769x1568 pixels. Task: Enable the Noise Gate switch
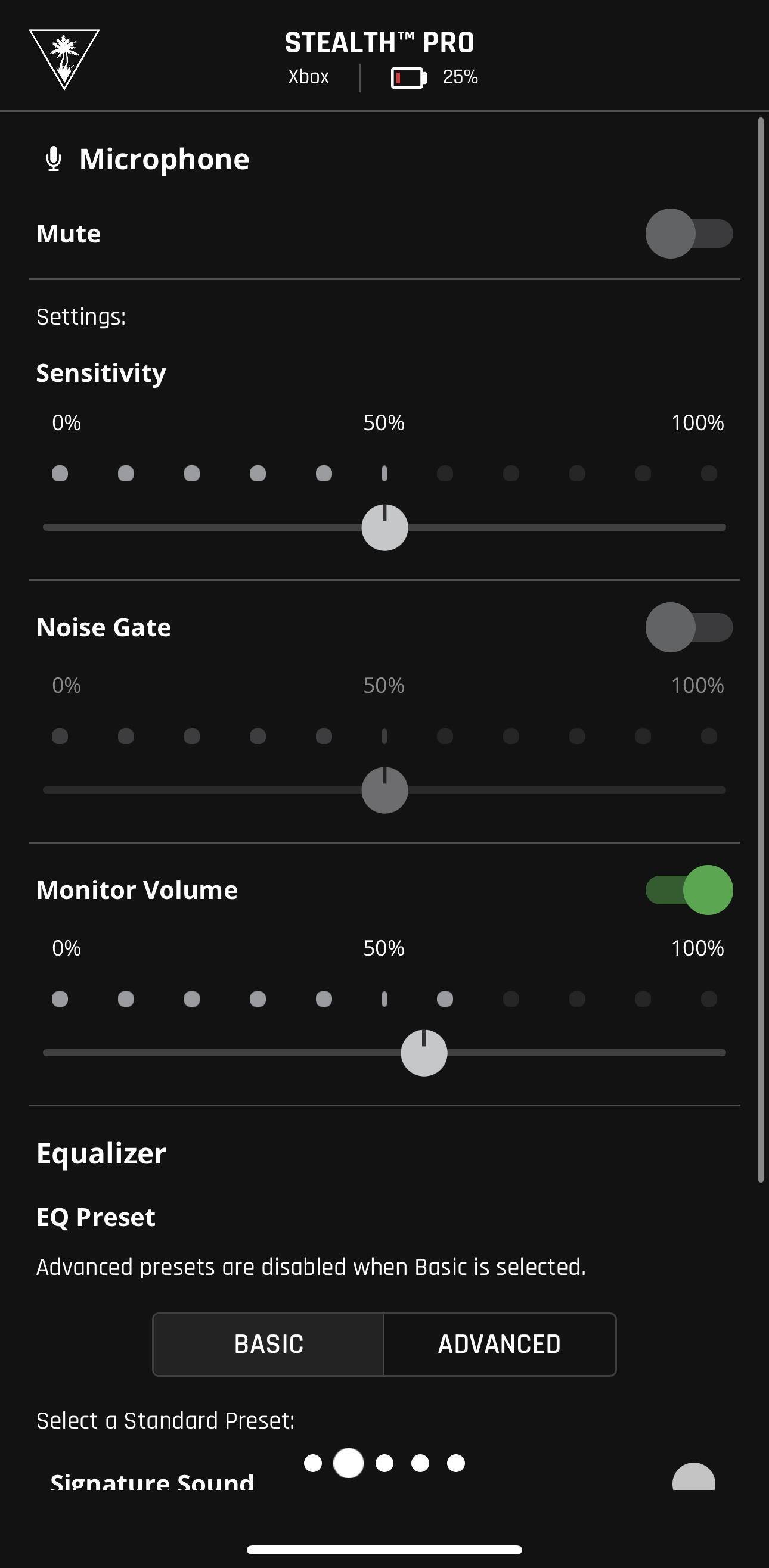[689, 627]
